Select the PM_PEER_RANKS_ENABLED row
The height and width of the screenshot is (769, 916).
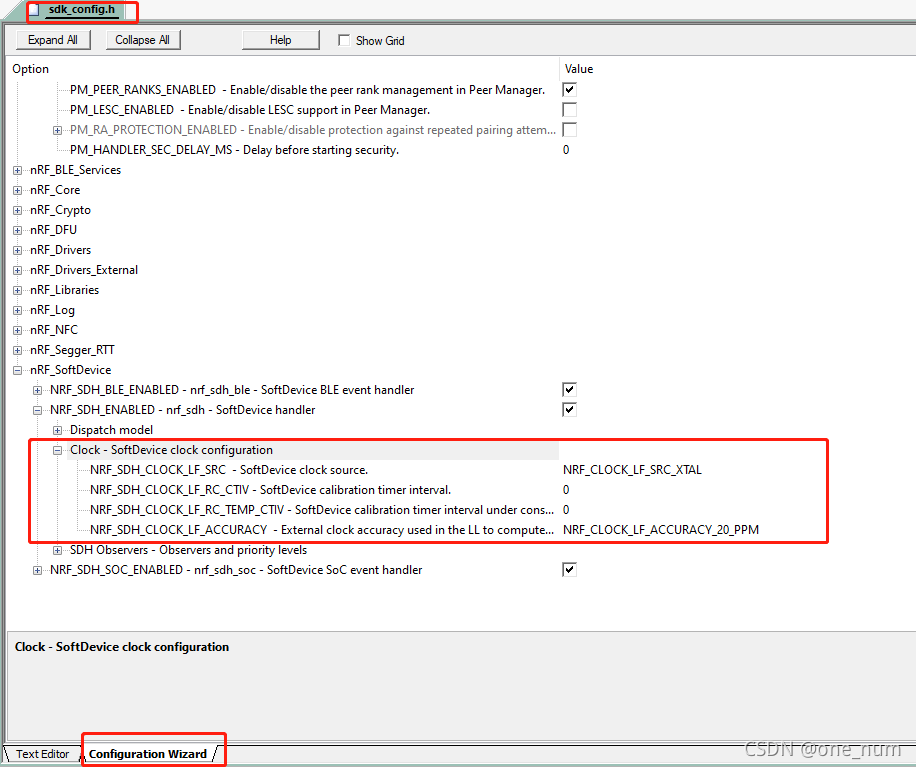307,89
